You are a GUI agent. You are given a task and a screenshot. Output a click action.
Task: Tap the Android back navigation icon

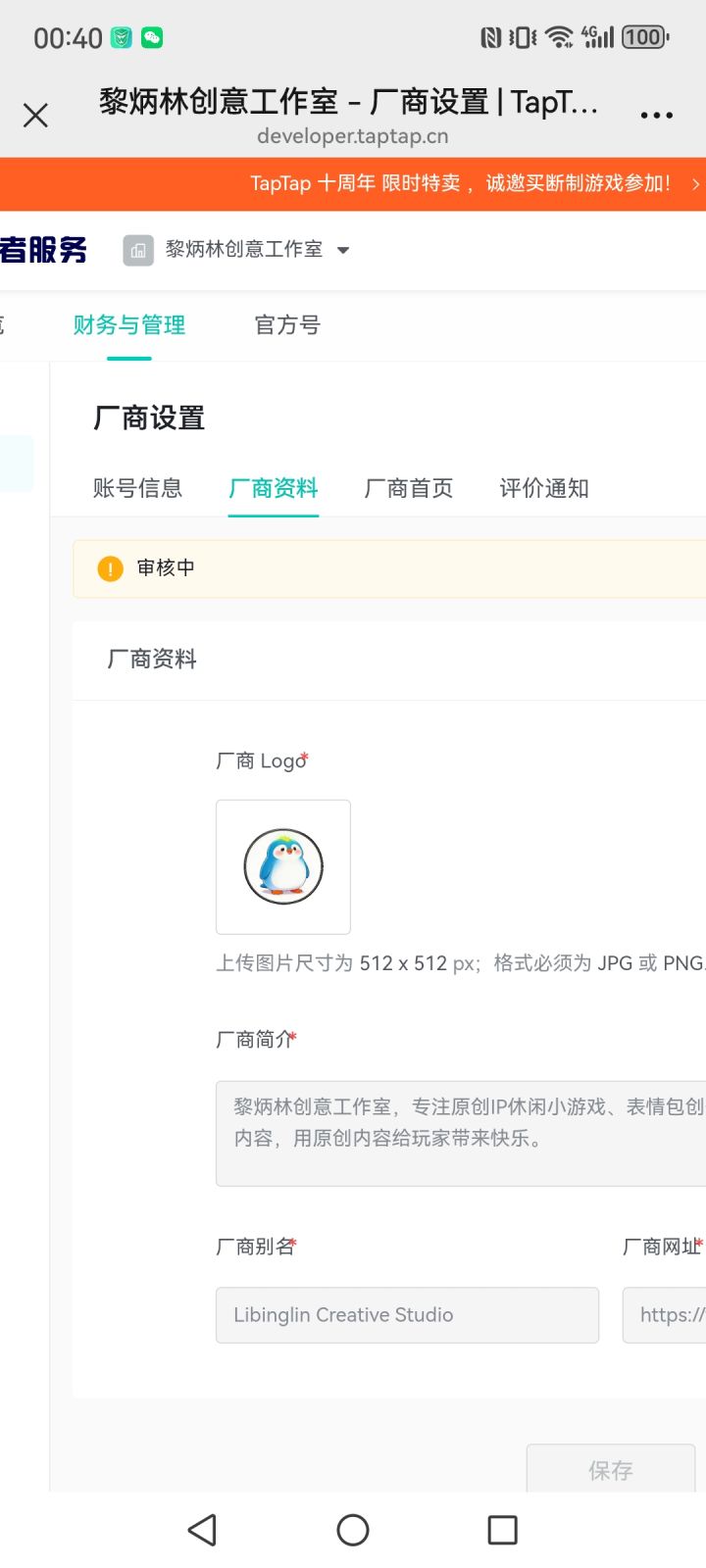[203, 1530]
